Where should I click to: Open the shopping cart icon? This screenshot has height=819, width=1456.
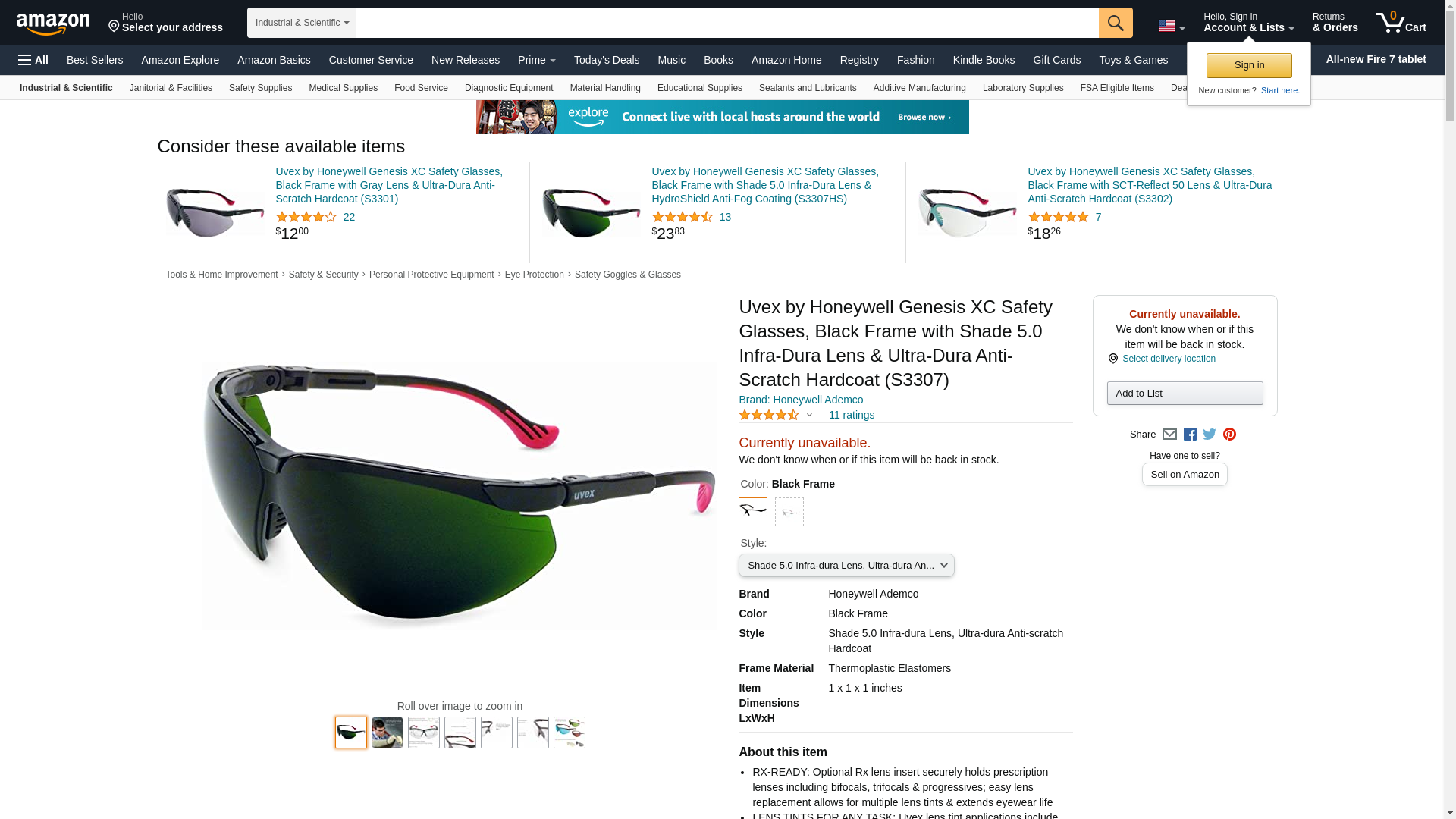(1401, 22)
